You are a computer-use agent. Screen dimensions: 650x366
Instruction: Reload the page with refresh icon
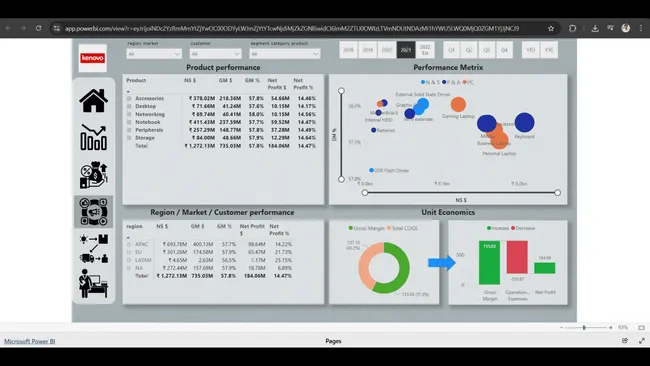(38, 28)
